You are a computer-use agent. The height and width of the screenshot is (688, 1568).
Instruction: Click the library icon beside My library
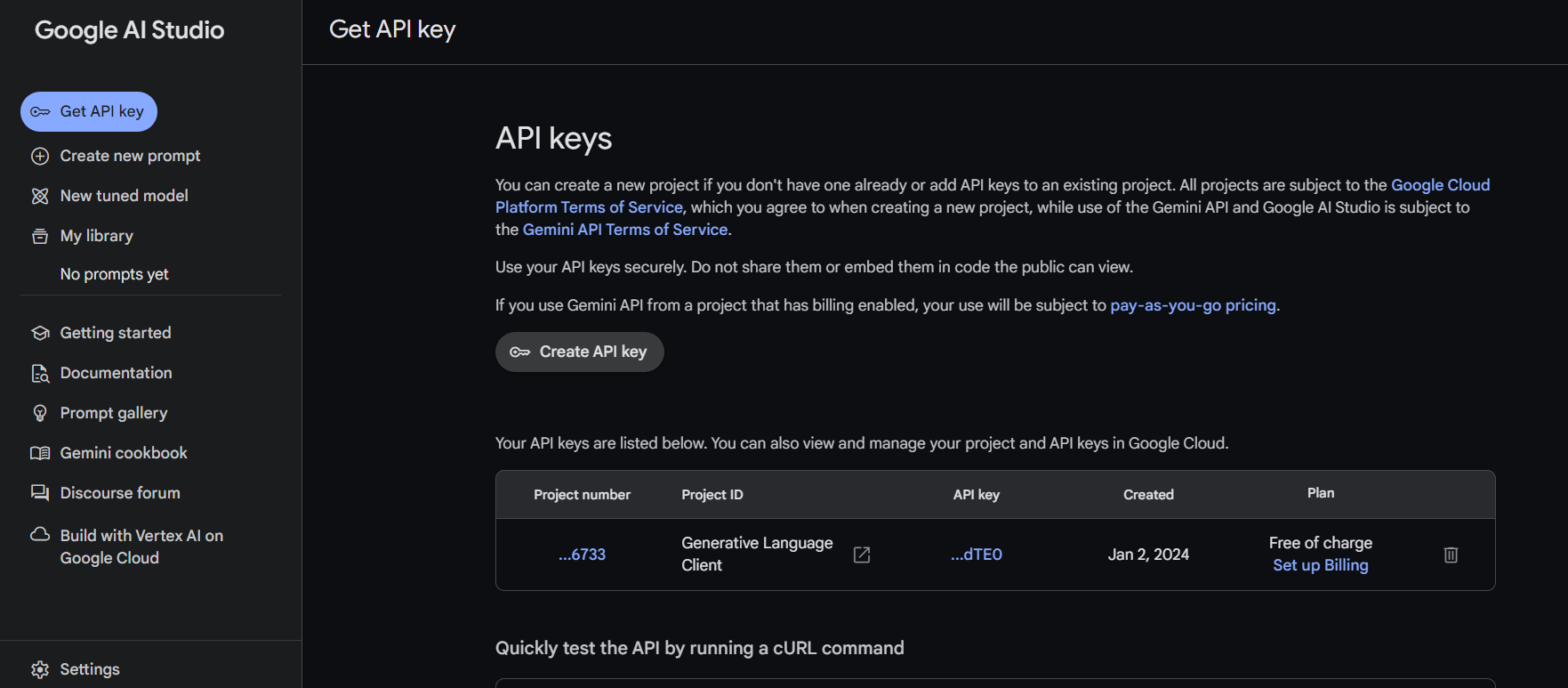click(x=40, y=236)
